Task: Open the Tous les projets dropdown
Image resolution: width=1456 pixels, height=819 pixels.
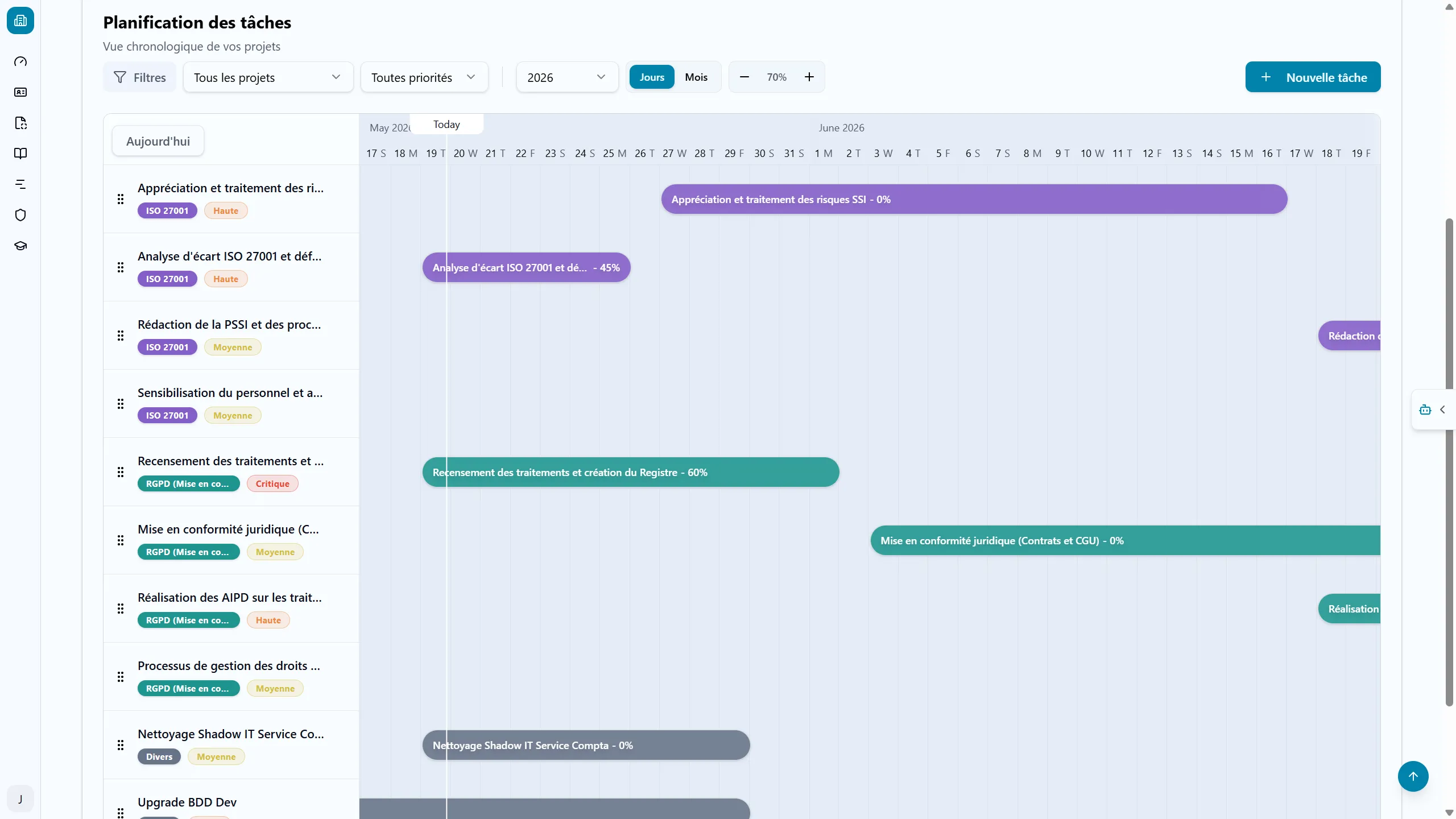Action: [x=268, y=77]
